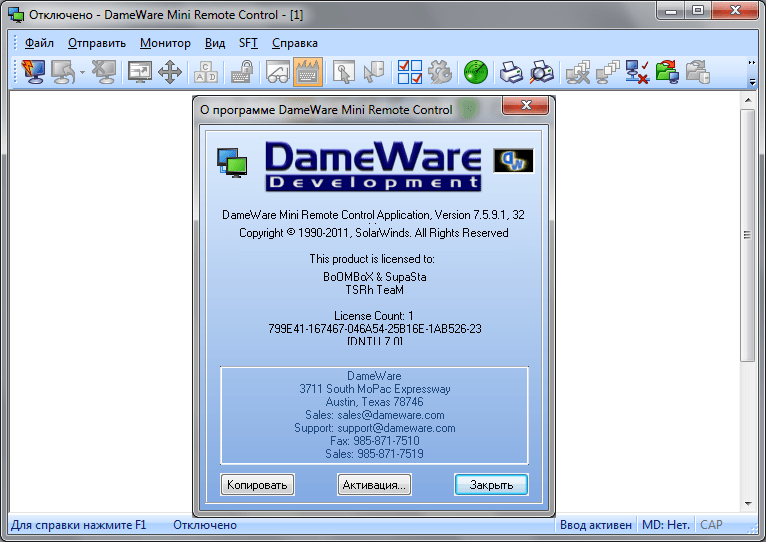Toggle full screen monitor icon

tap(140, 72)
